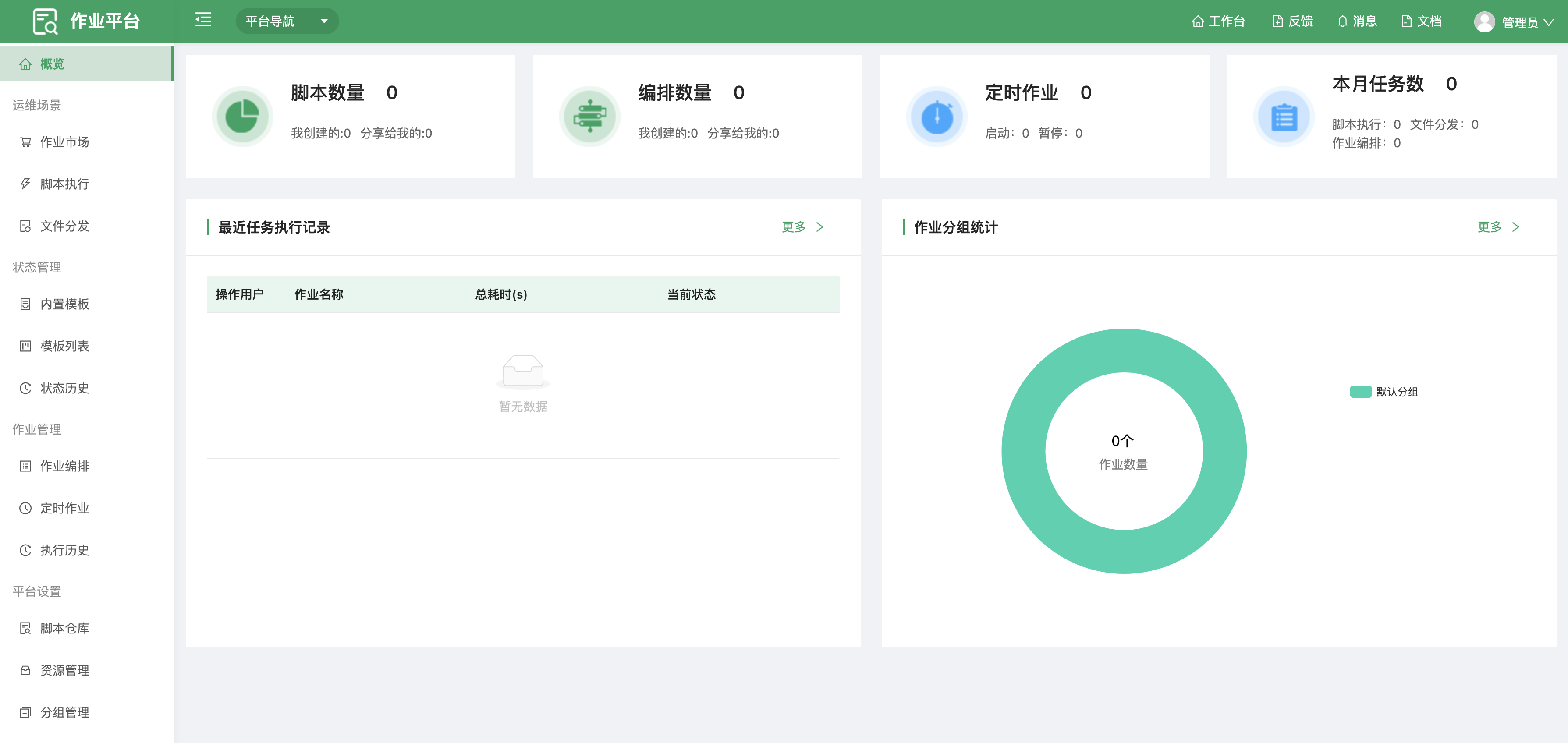Open 作业市场 from the sidebar
The image size is (1568, 743).
coord(86,142)
